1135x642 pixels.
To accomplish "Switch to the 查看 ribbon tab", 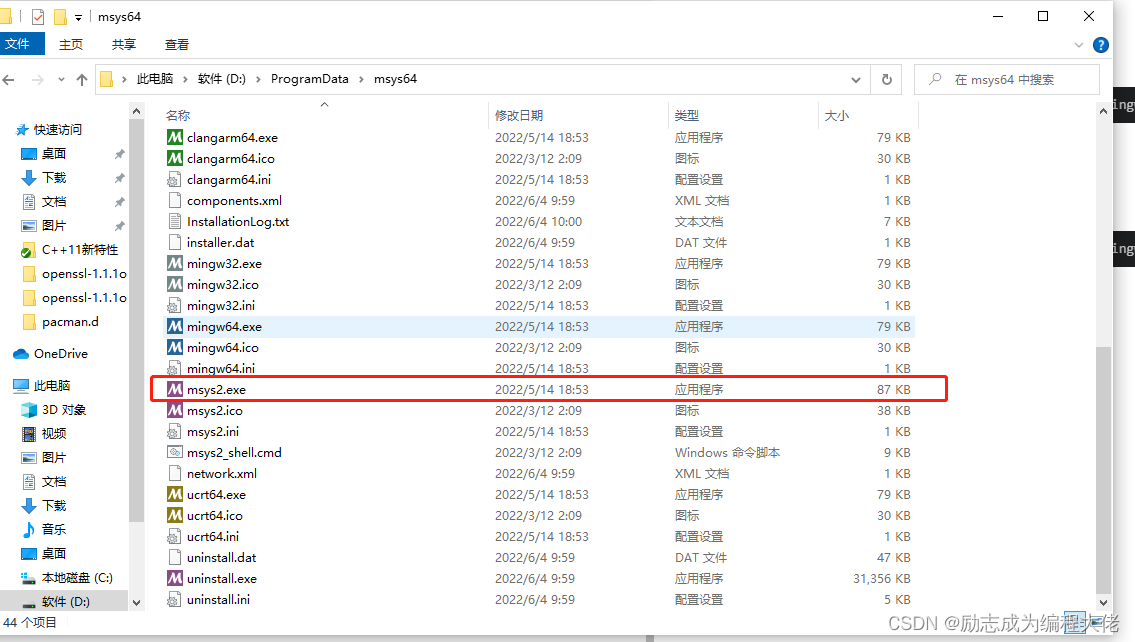I will (176, 44).
